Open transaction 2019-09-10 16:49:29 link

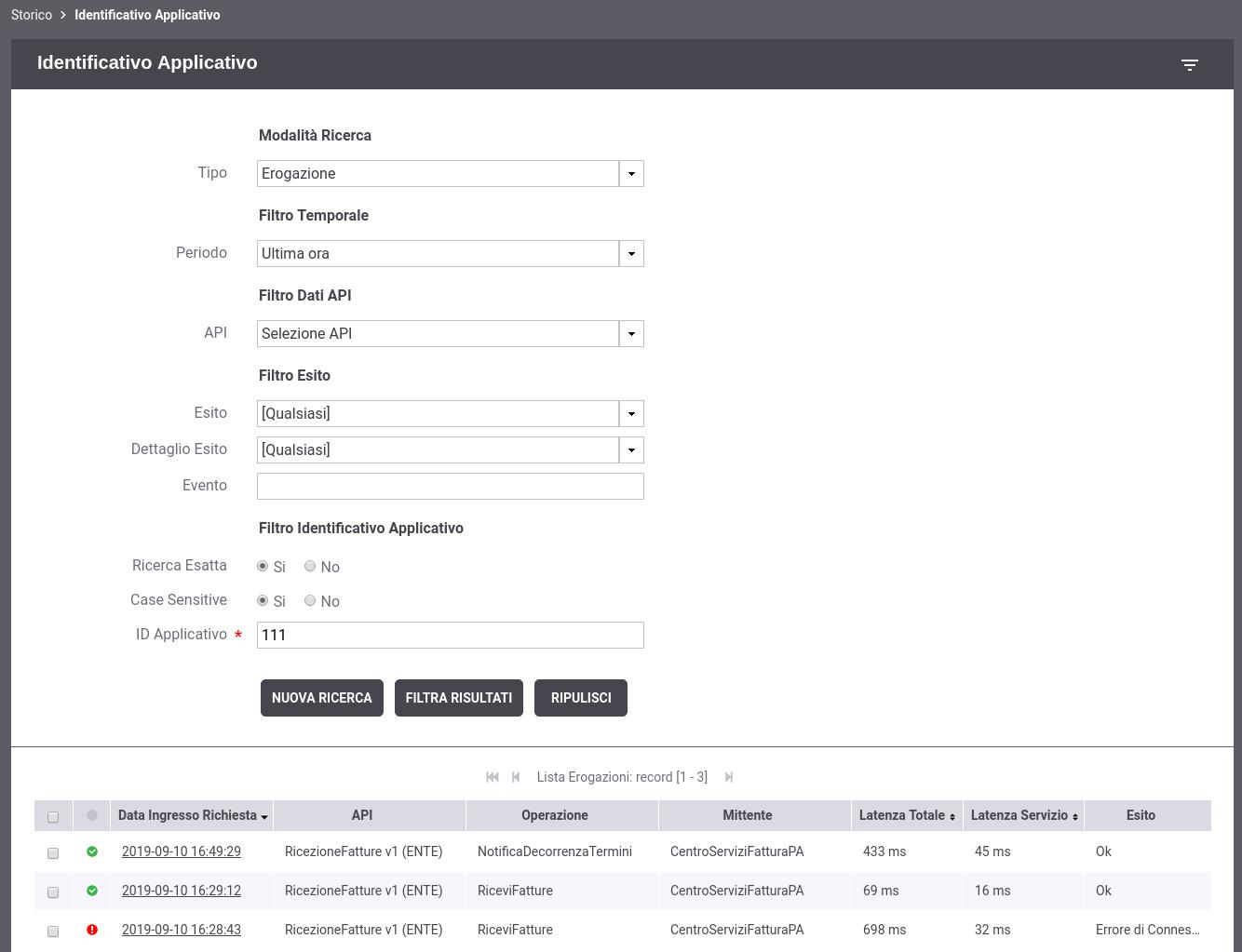pos(182,851)
